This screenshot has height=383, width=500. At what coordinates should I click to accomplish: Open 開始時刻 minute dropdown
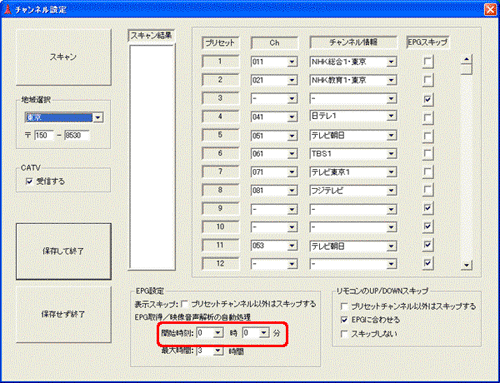click(264, 333)
